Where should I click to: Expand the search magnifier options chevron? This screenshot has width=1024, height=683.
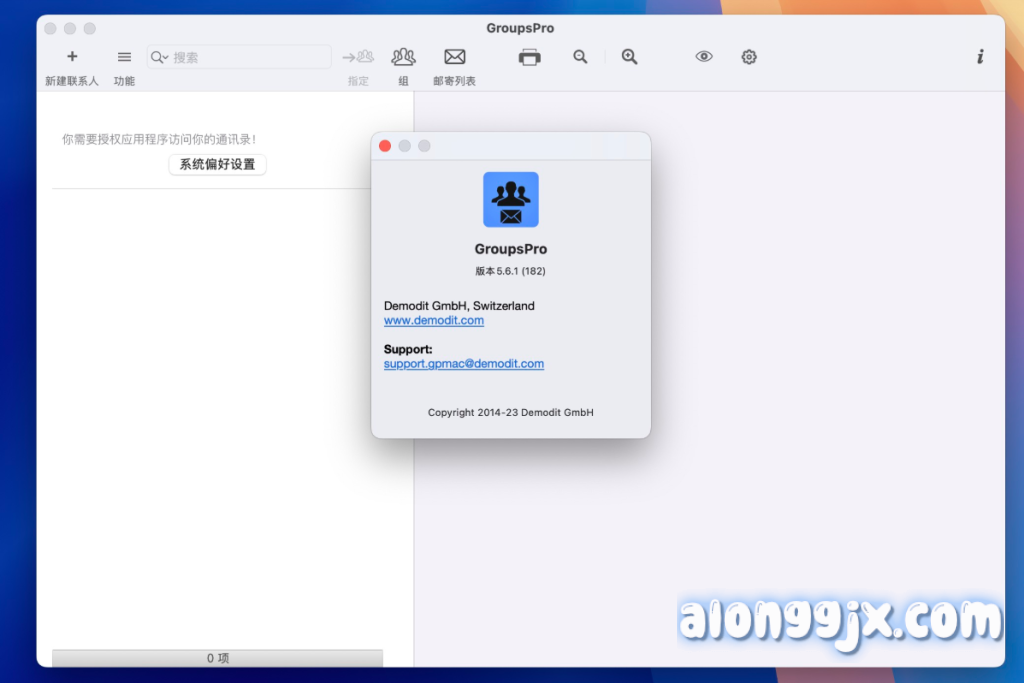pos(160,57)
